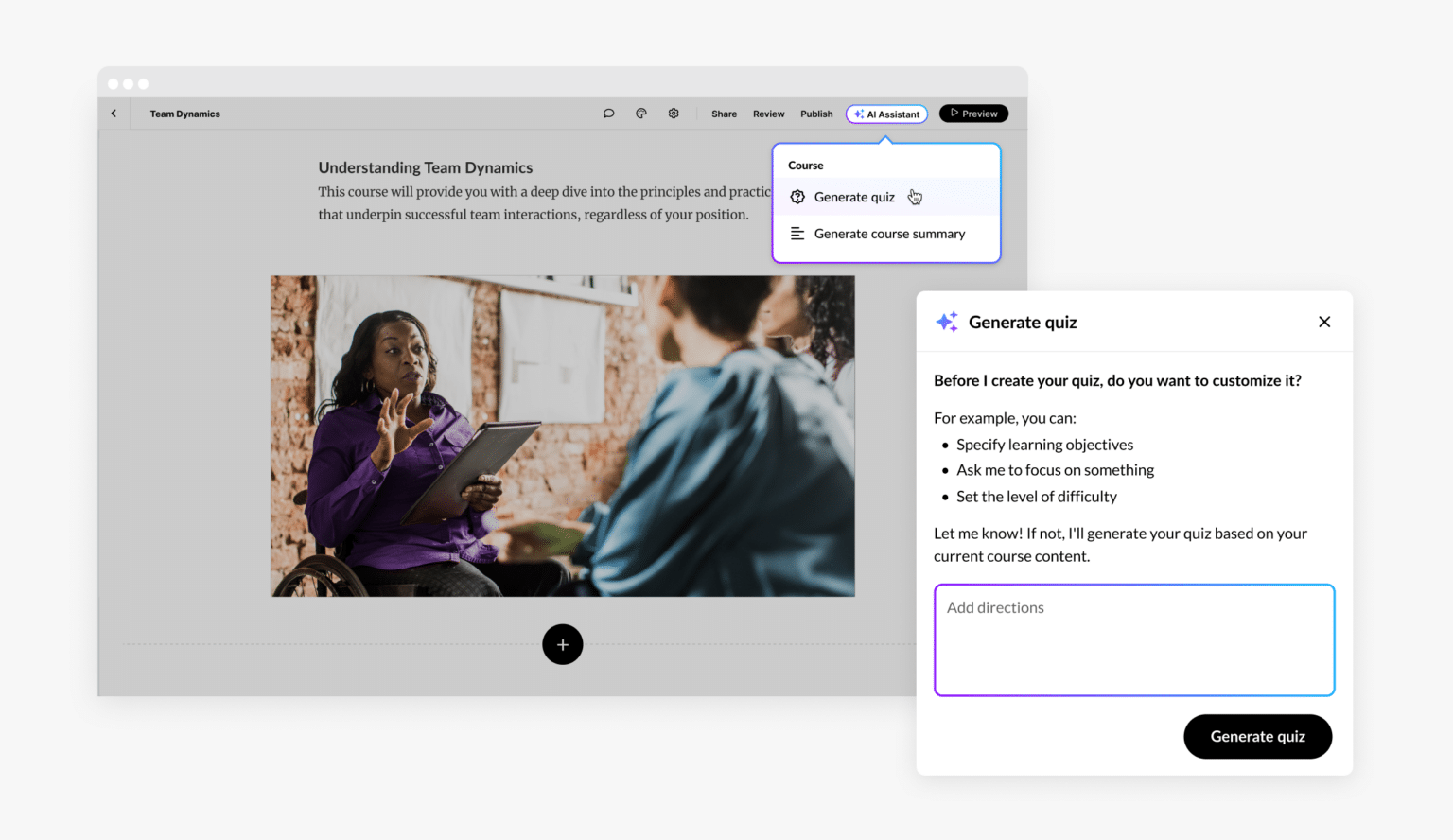Click the course photo of the two people

coord(563,436)
